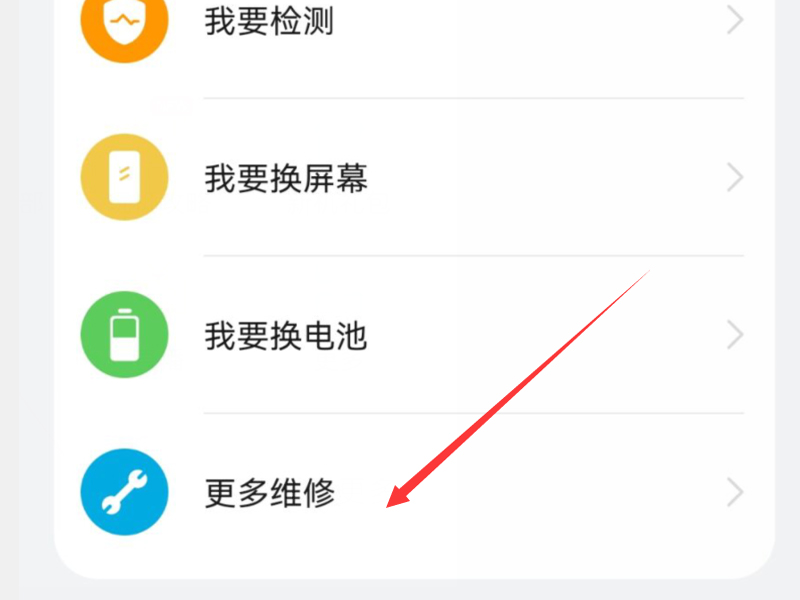Choose the 我要换电池 text label
Image resolution: width=800 pixels, height=600 pixels.
coord(286,336)
